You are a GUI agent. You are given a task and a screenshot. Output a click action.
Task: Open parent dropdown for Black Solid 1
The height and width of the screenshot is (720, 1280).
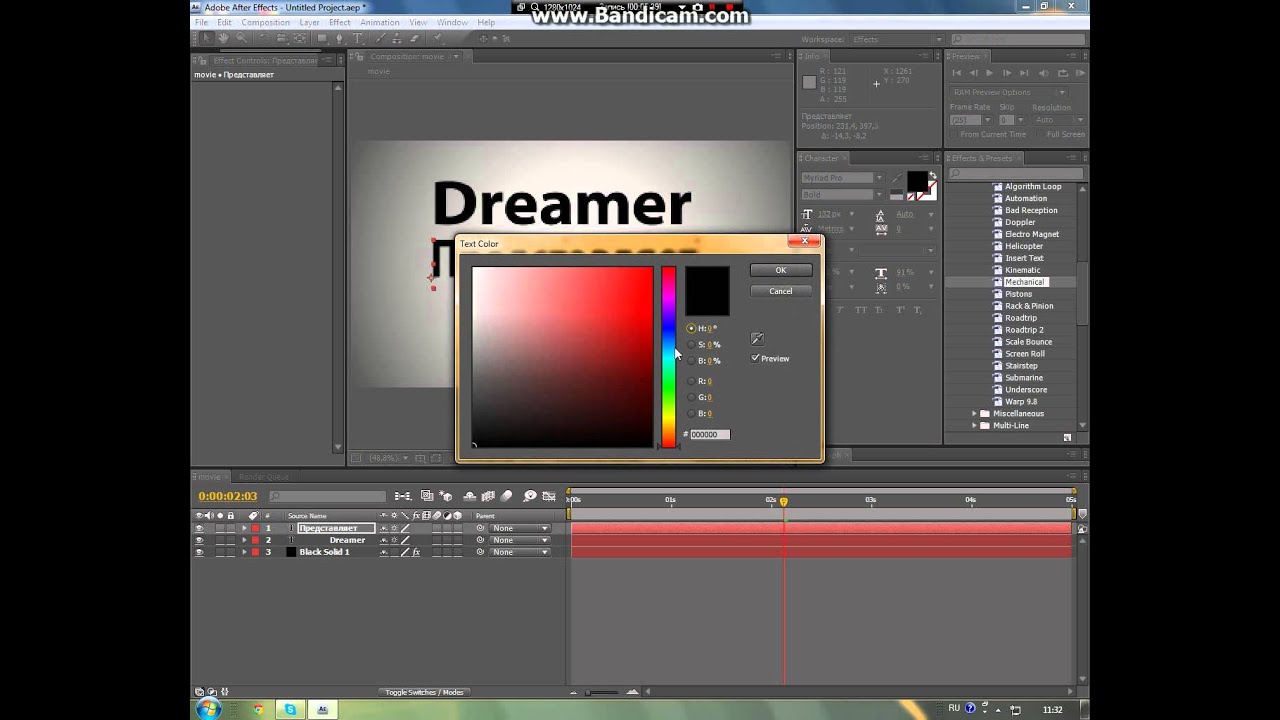click(520, 552)
